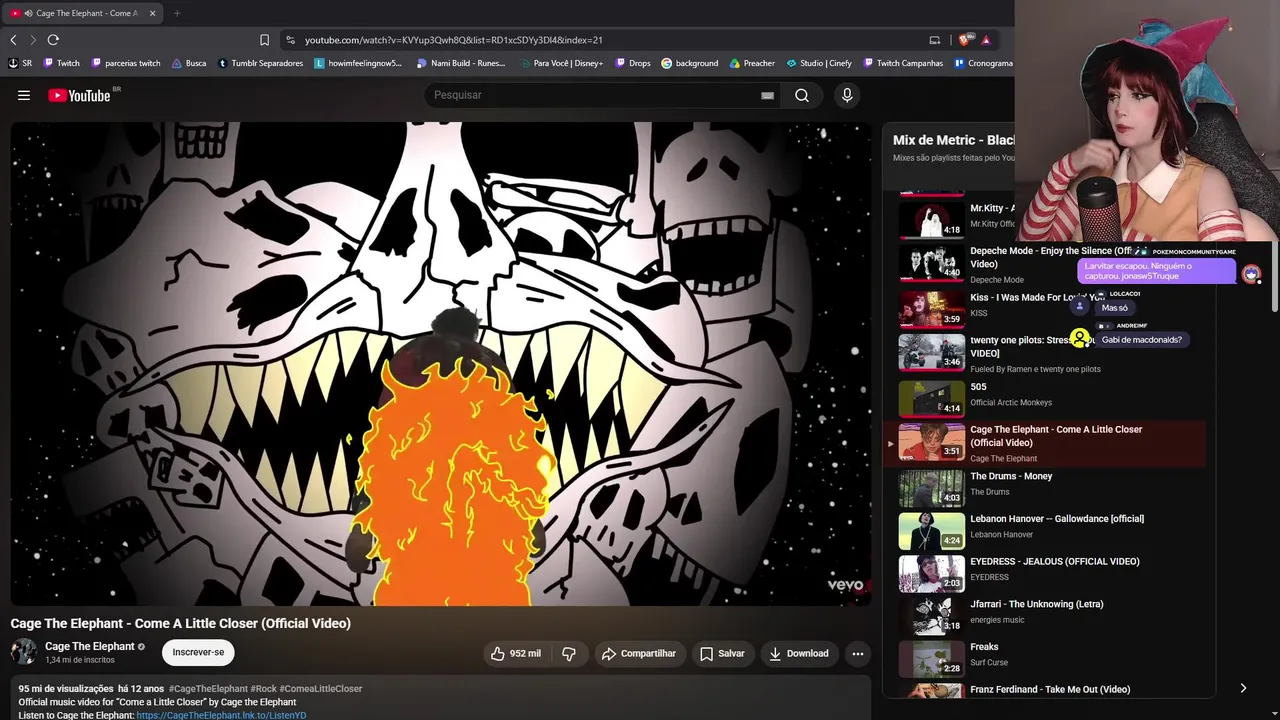The image size is (1280, 720).
Task: Open the Busca bookmark
Action: [x=189, y=63]
